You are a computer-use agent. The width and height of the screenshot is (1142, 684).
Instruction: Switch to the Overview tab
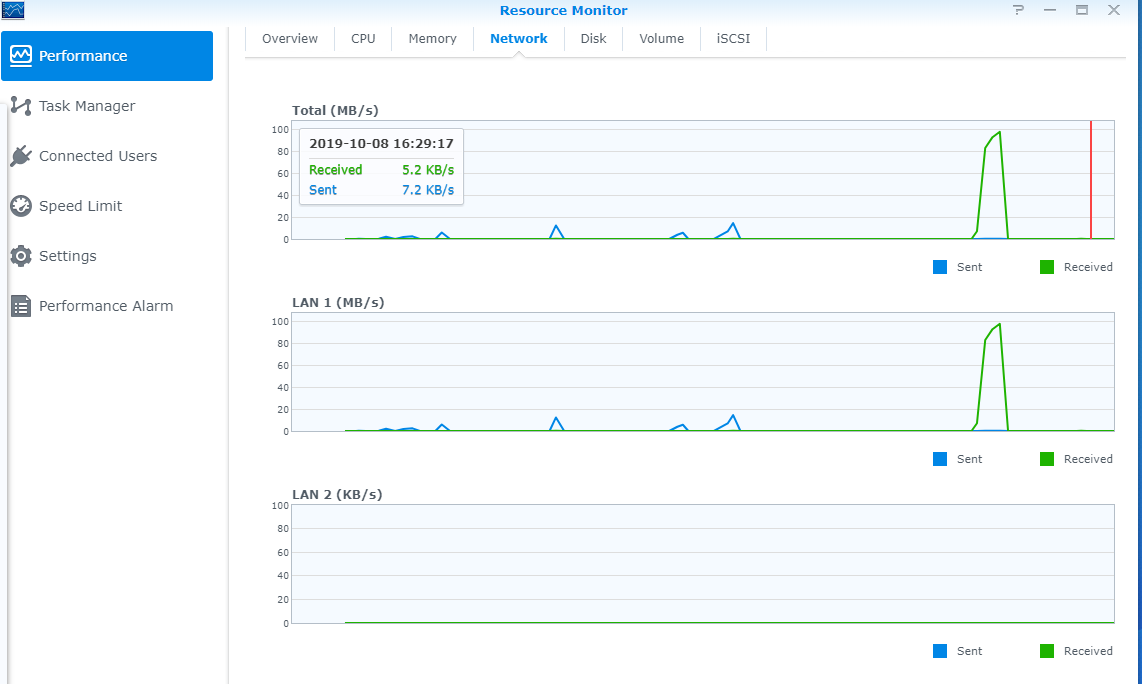coord(290,38)
